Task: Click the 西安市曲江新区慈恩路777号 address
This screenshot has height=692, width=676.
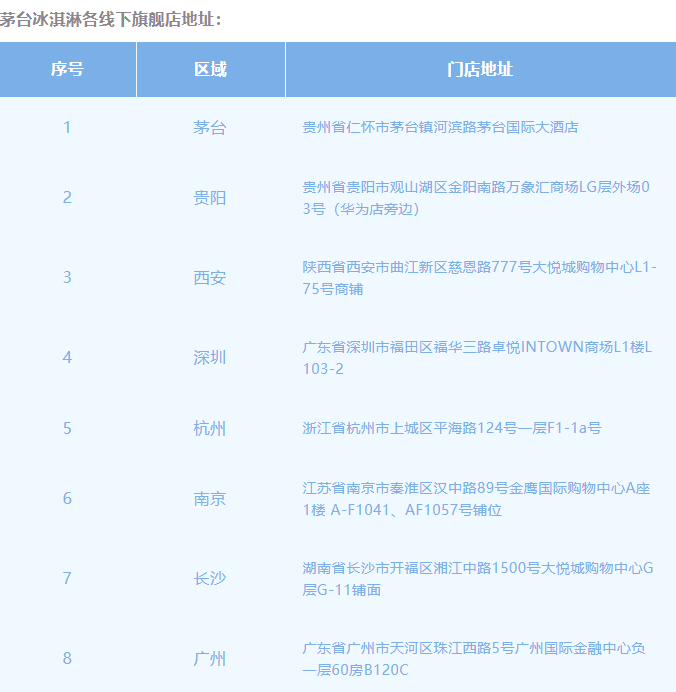Action: pos(480,278)
